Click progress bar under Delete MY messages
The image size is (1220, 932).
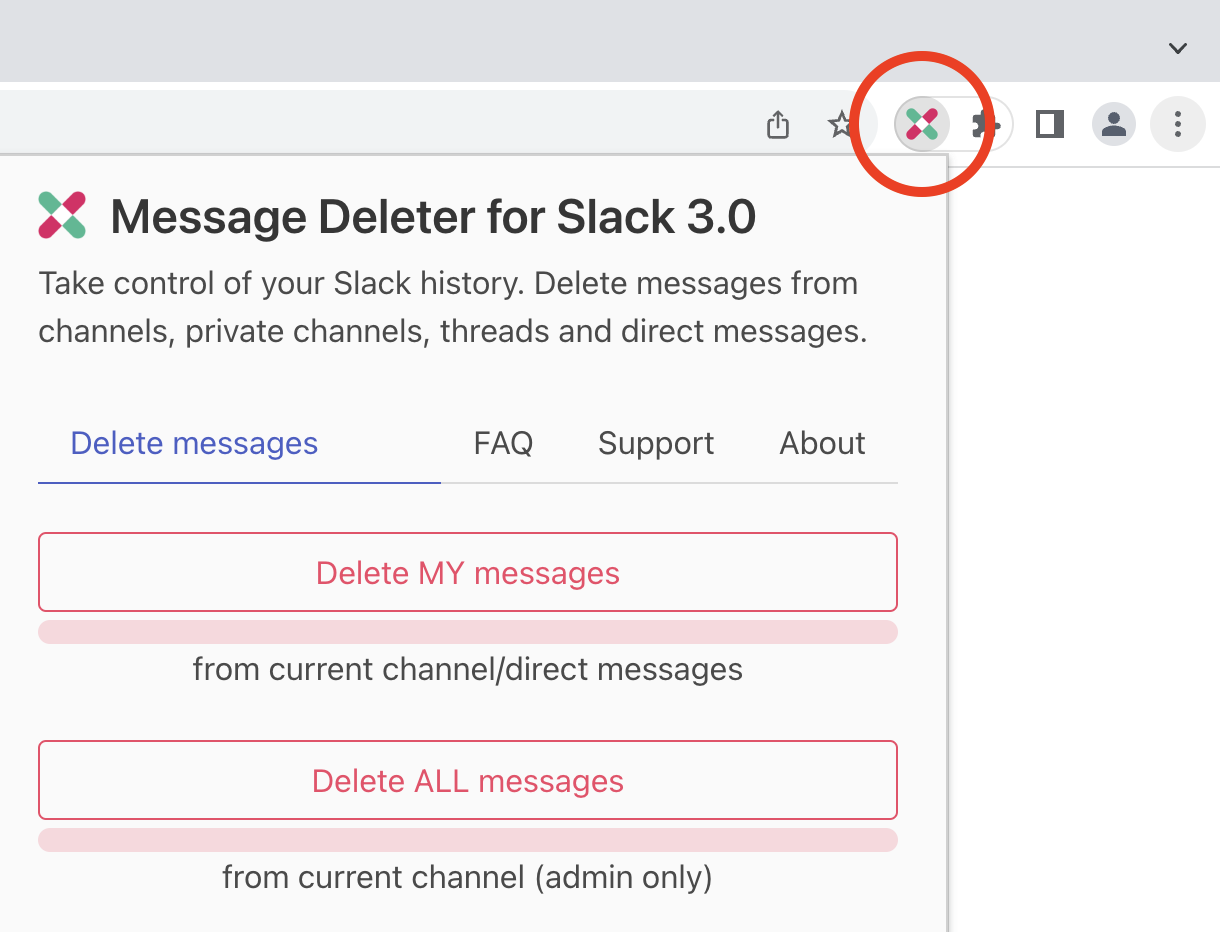(x=467, y=632)
